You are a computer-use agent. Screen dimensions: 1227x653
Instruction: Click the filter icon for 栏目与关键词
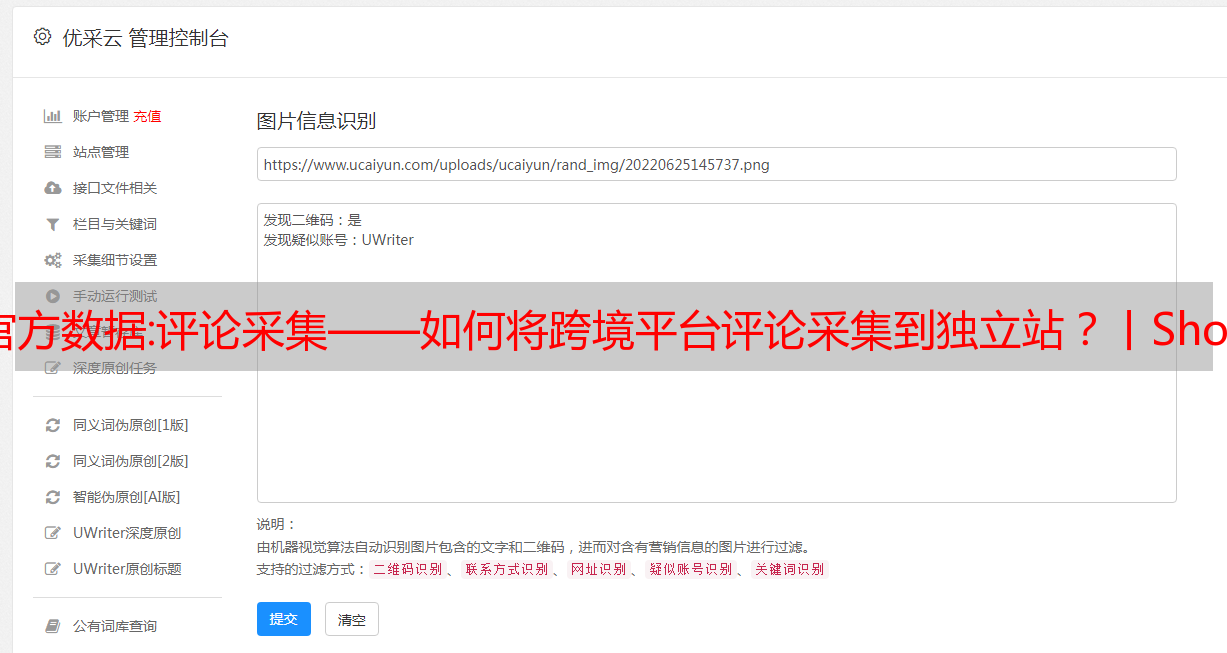pos(53,224)
